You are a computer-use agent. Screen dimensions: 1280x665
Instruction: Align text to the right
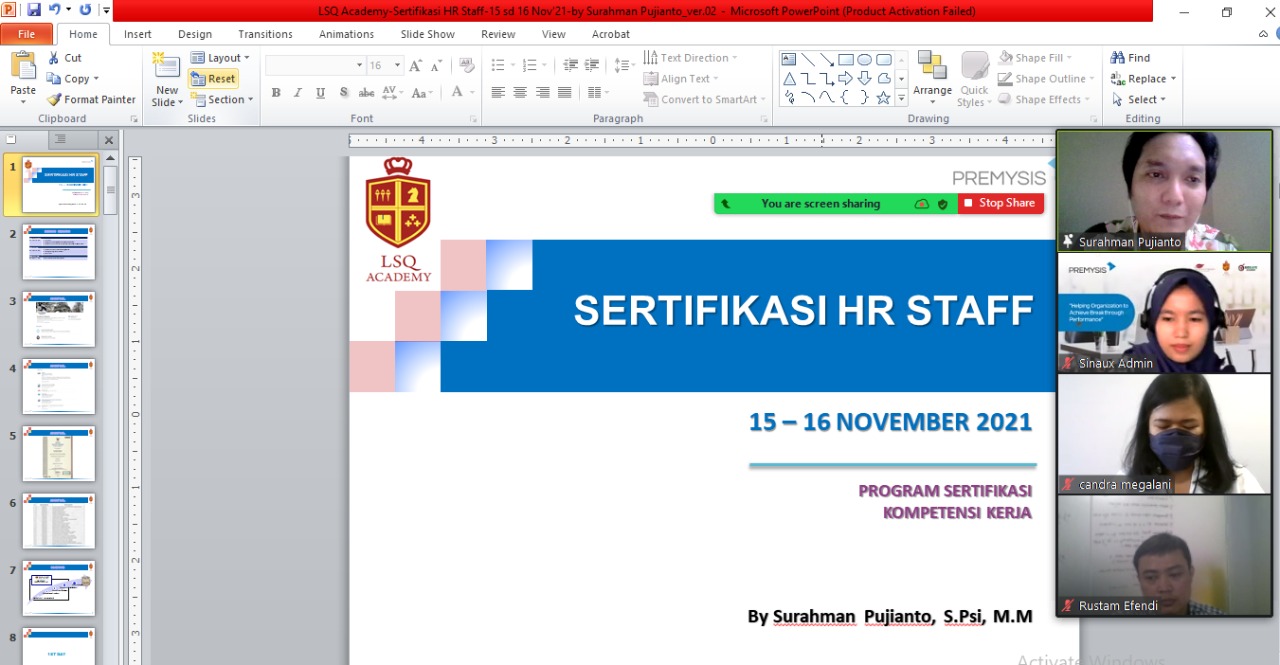coord(542,92)
